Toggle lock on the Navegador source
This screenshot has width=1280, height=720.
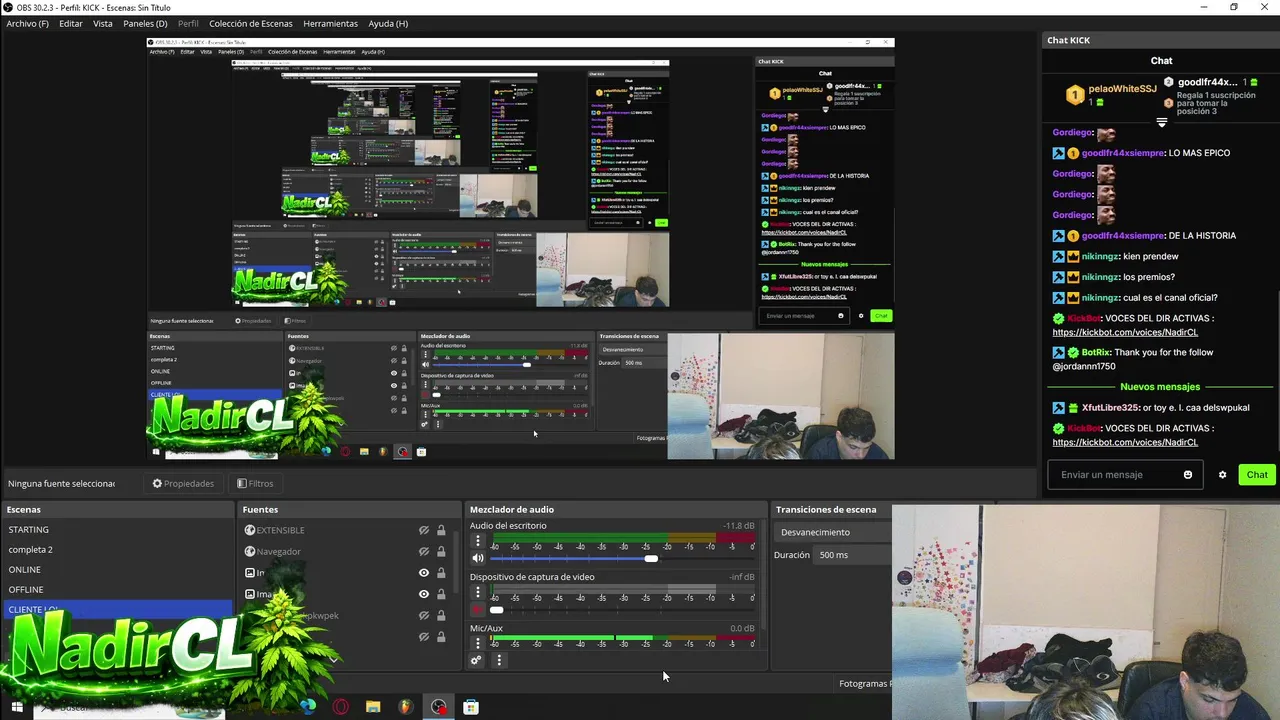tap(441, 551)
